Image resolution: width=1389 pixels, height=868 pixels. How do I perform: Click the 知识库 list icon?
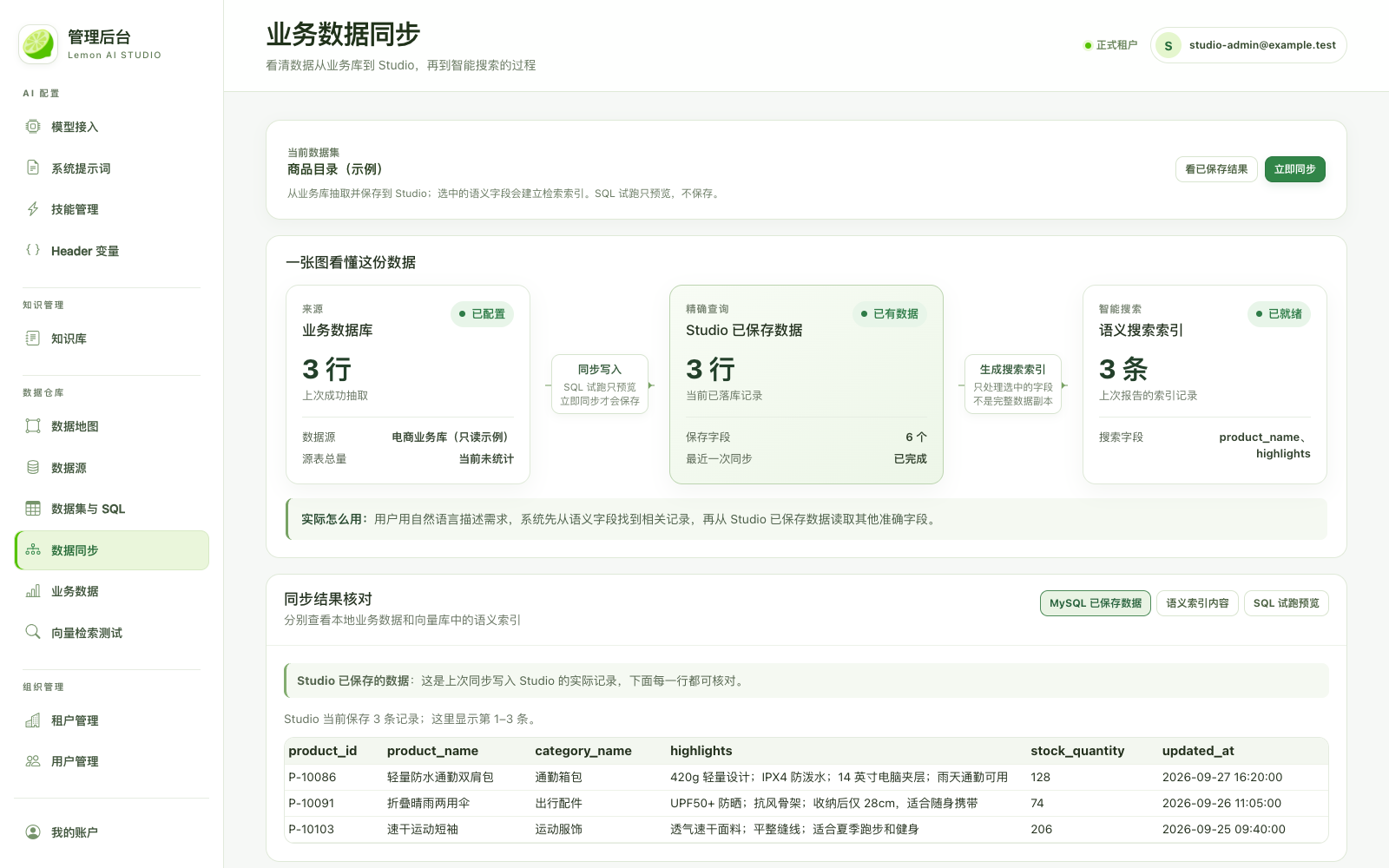(33, 338)
